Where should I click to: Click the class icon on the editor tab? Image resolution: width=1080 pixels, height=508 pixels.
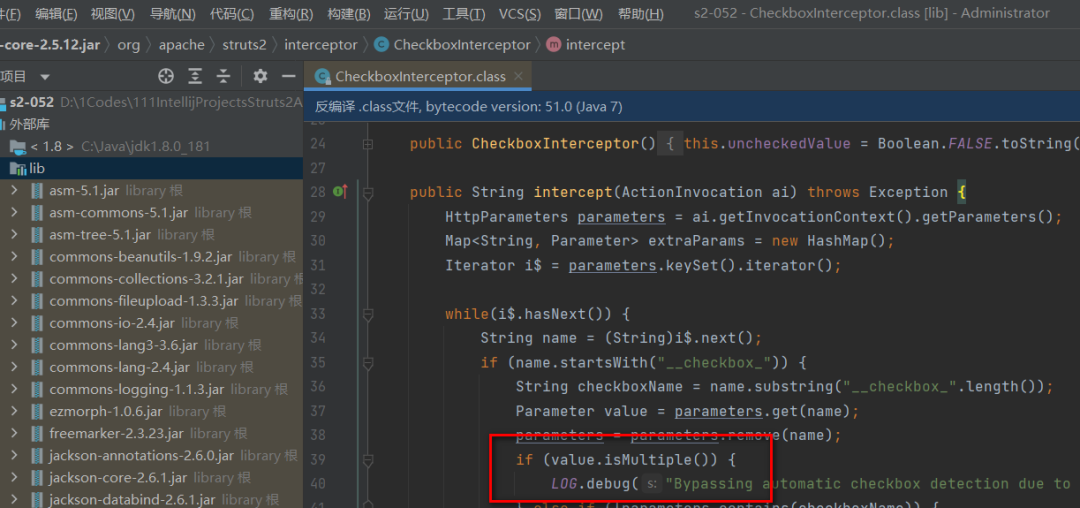point(320,76)
